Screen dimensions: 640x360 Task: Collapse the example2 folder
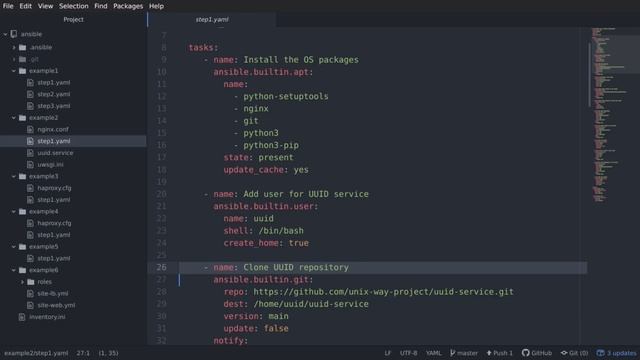coord(14,118)
